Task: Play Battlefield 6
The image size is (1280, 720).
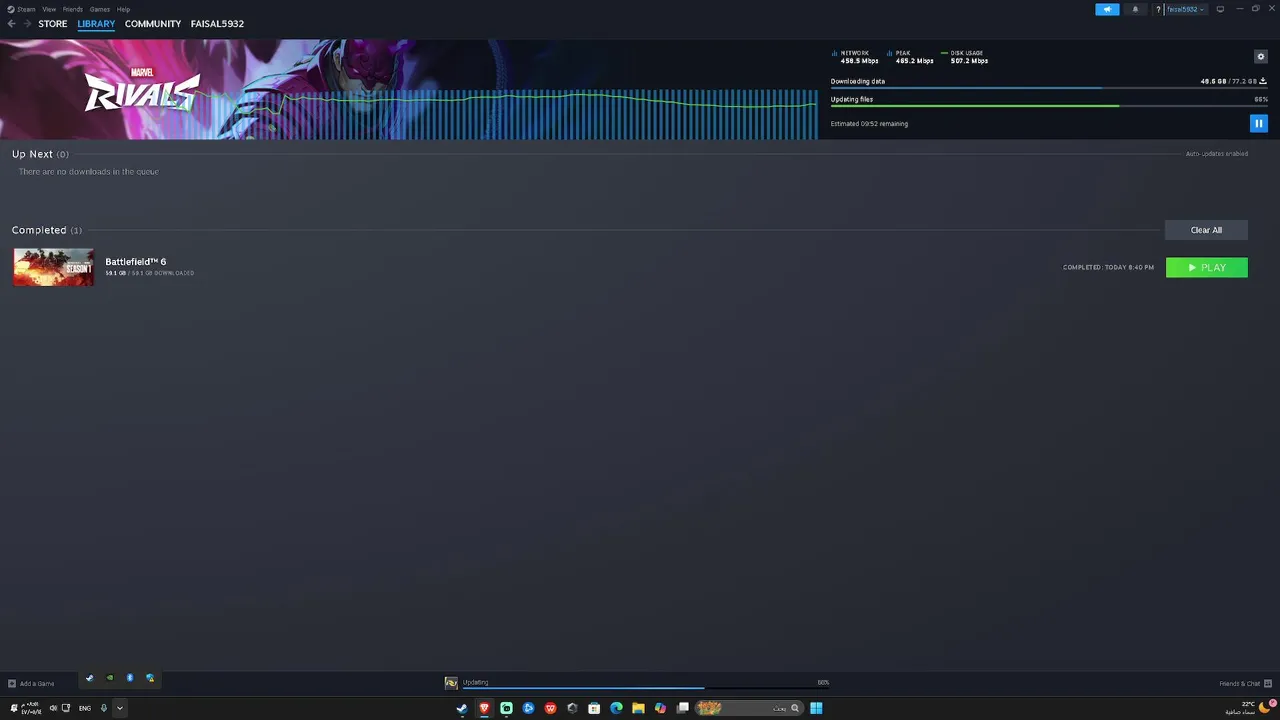Action: coord(1207,267)
